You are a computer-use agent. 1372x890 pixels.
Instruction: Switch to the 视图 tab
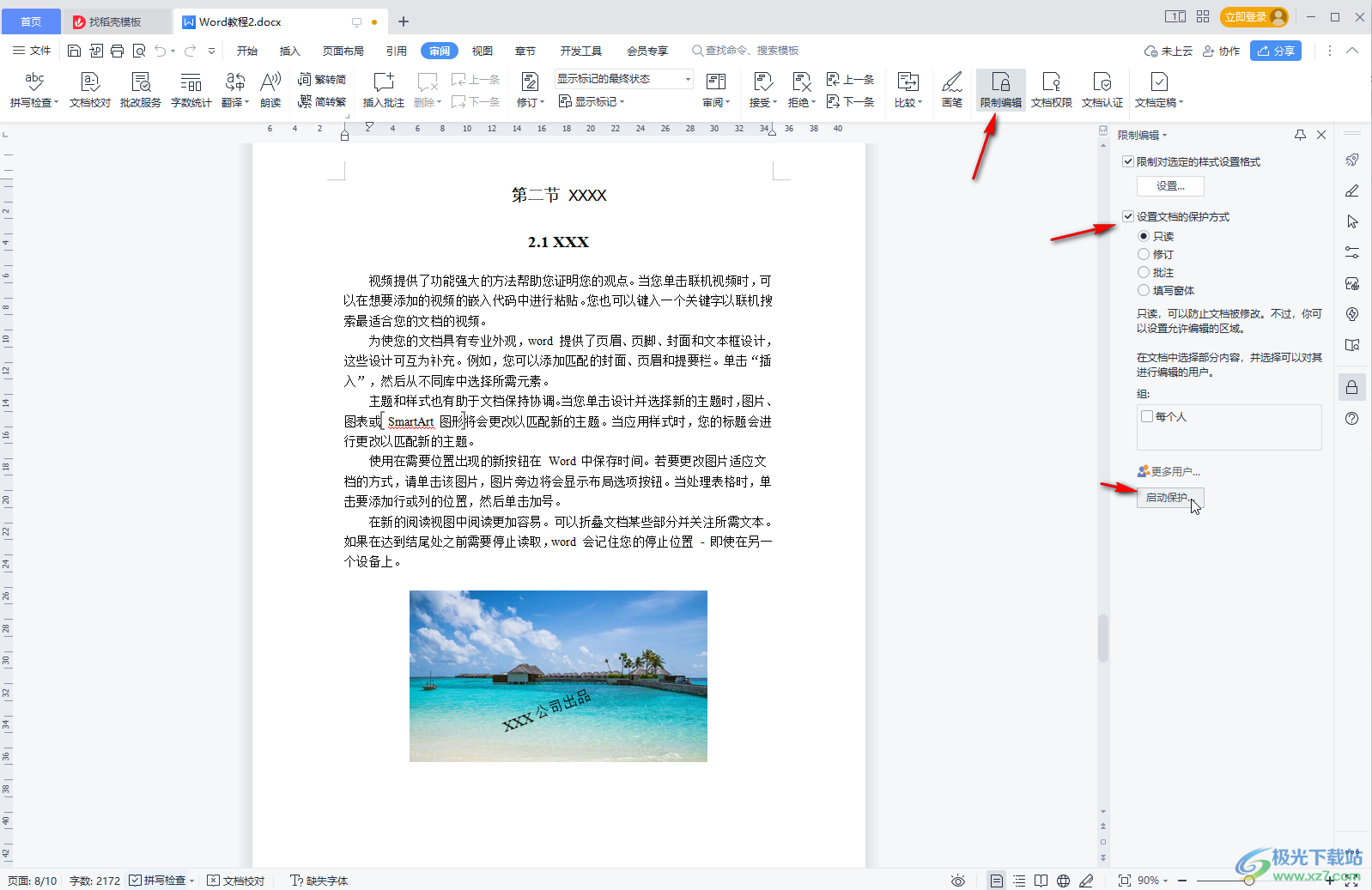click(x=483, y=51)
